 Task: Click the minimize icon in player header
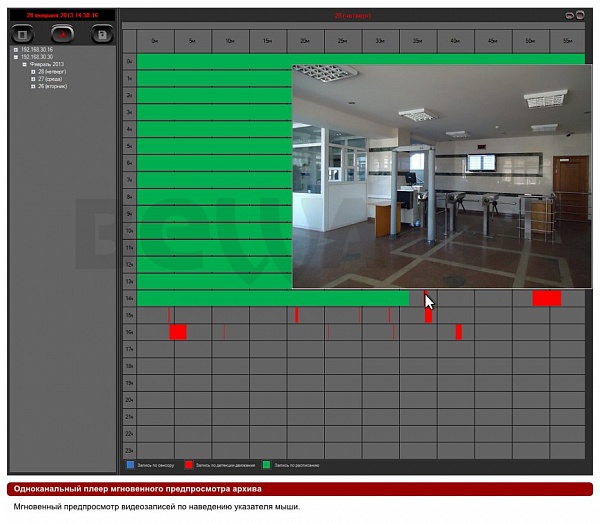tap(570, 15)
